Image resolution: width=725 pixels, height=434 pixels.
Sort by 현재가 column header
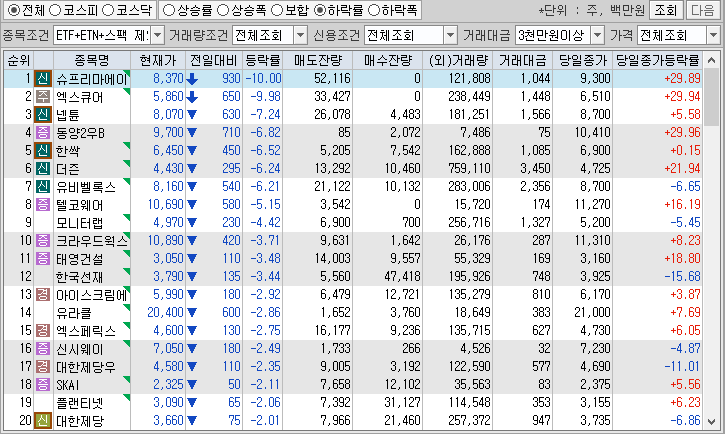[x=158, y=61]
